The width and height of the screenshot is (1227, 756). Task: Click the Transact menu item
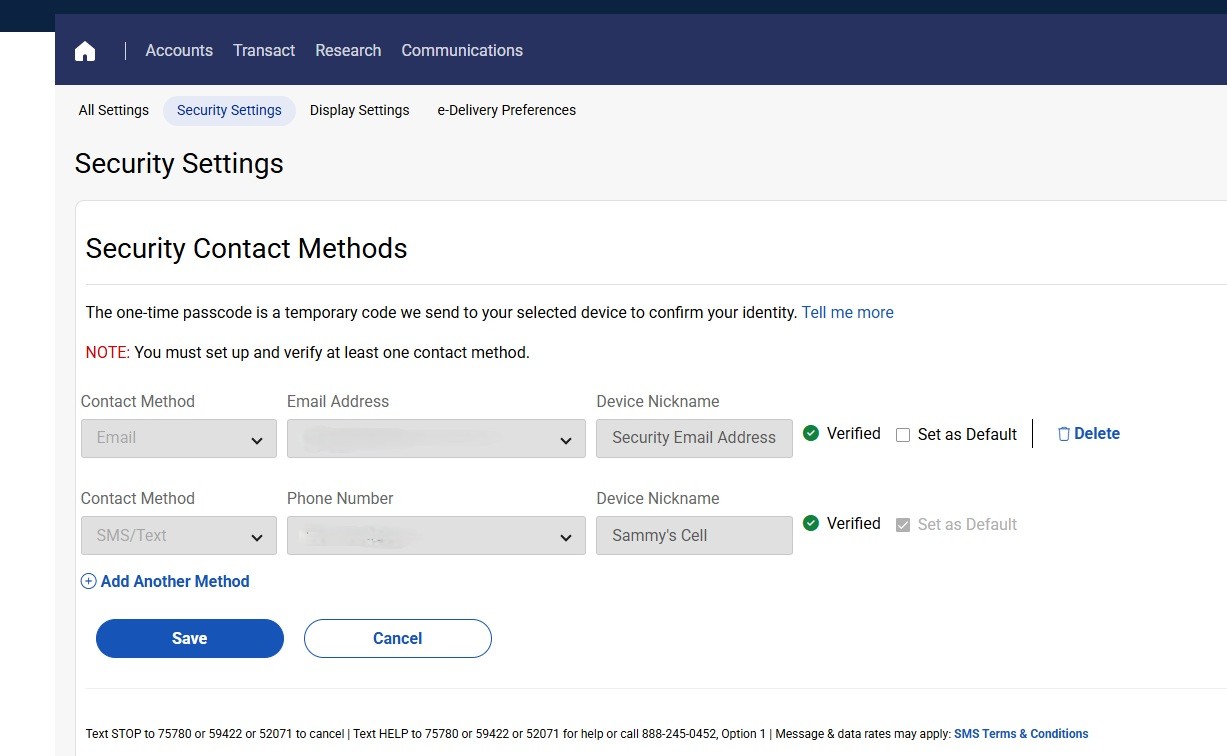tap(263, 50)
